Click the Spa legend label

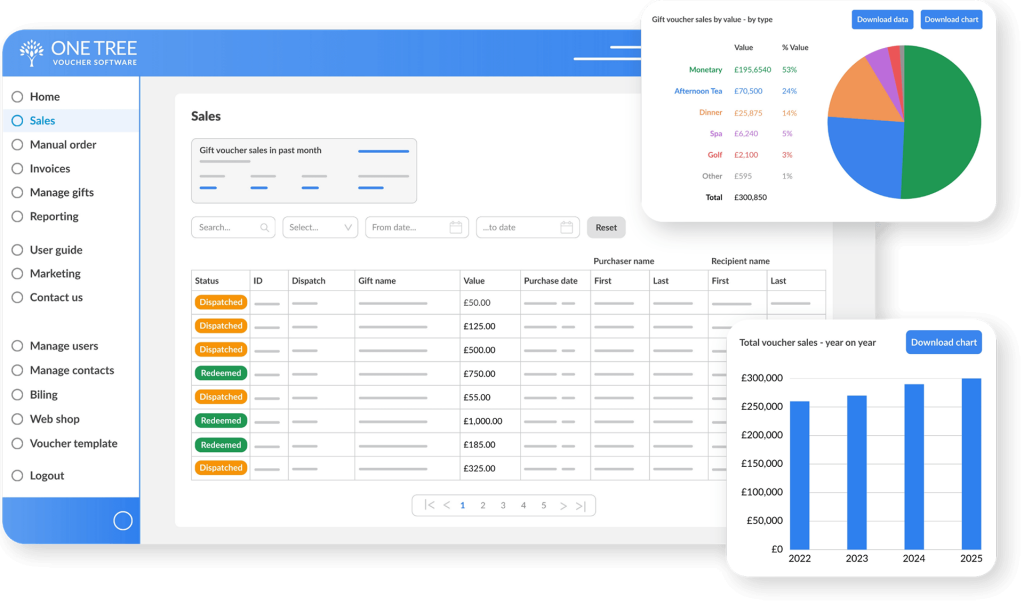(716, 134)
